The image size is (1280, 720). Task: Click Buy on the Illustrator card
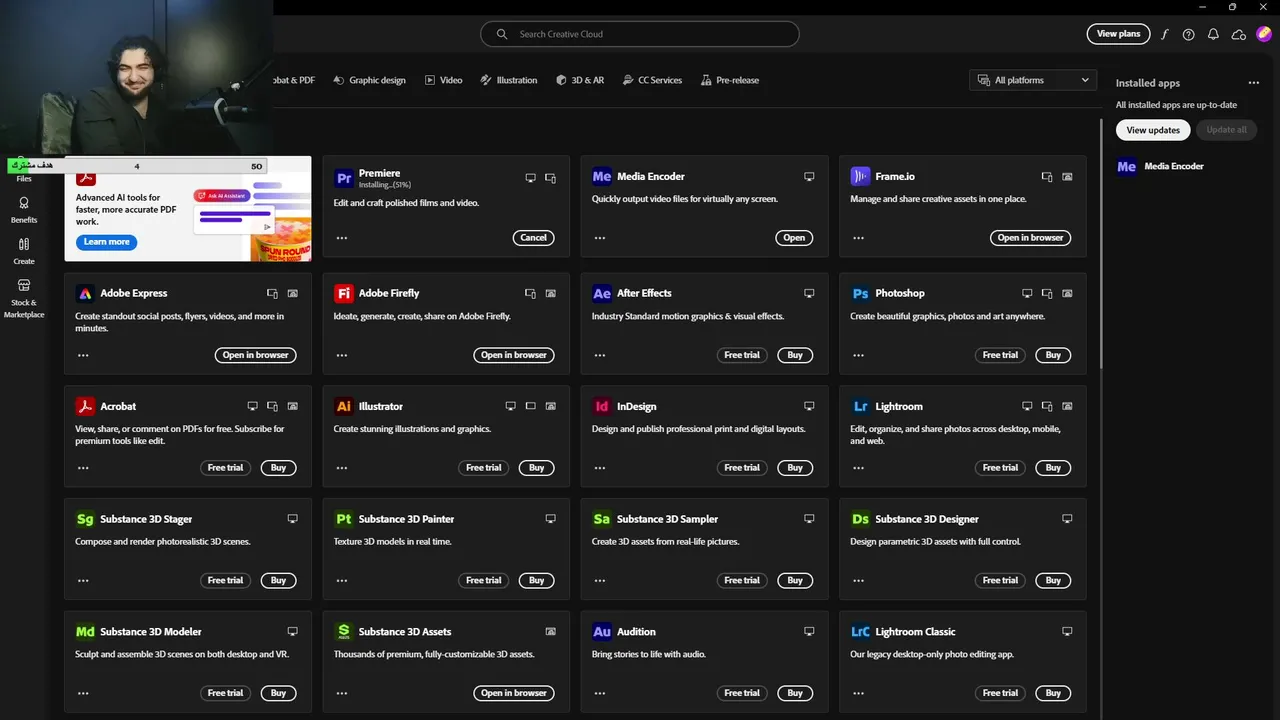click(x=537, y=468)
